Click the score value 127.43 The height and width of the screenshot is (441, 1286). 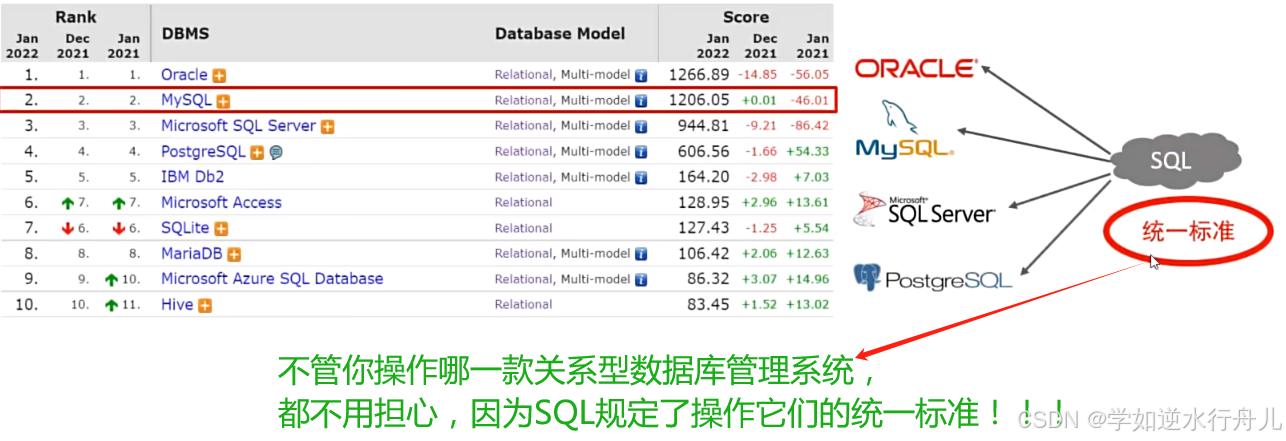[x=705, y=228]
